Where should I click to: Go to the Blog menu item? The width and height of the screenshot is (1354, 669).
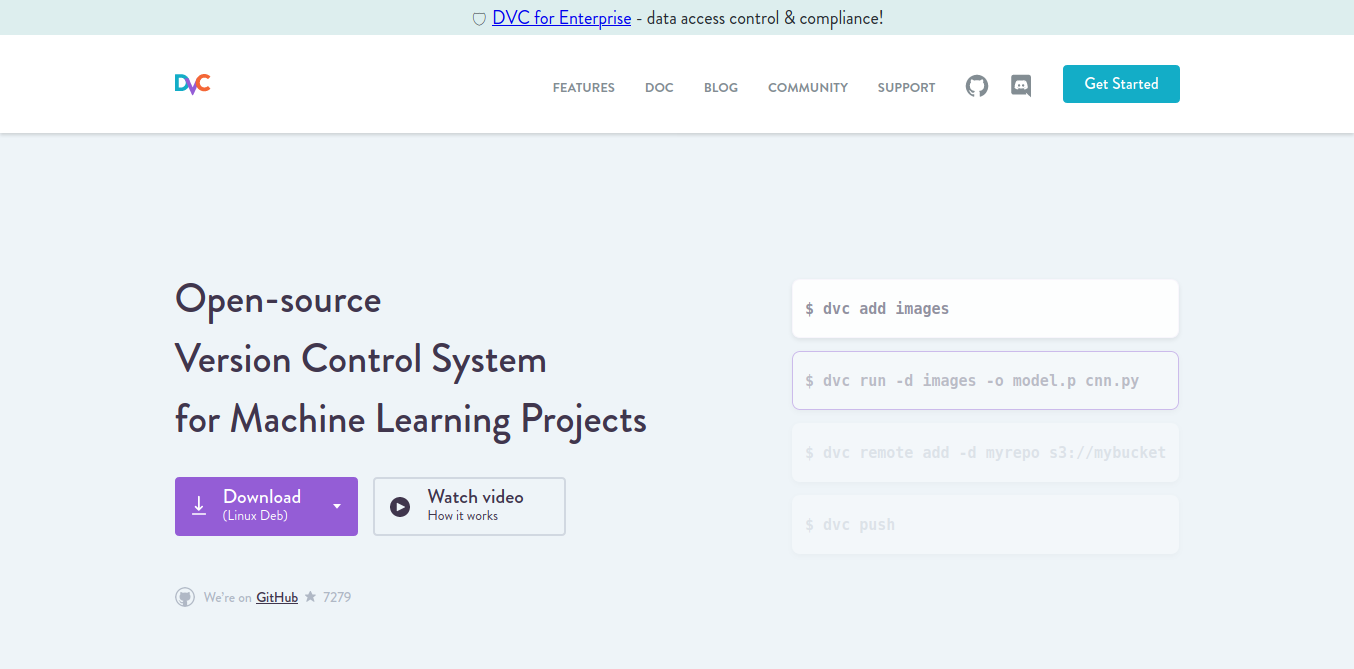click(721, 88)
